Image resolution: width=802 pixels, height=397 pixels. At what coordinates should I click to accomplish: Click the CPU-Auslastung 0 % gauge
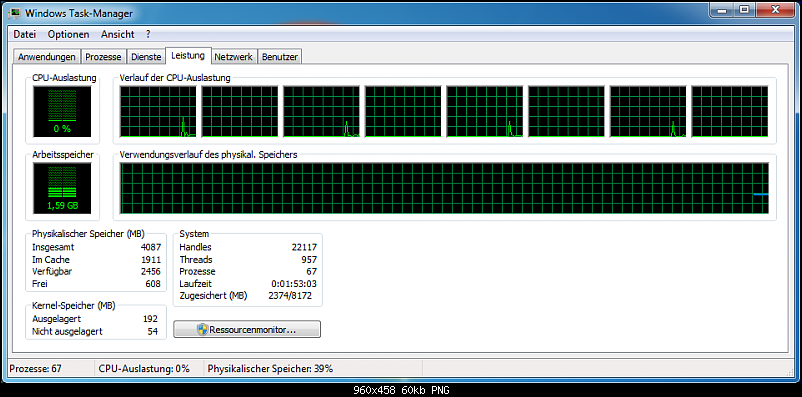pos(62,112)
